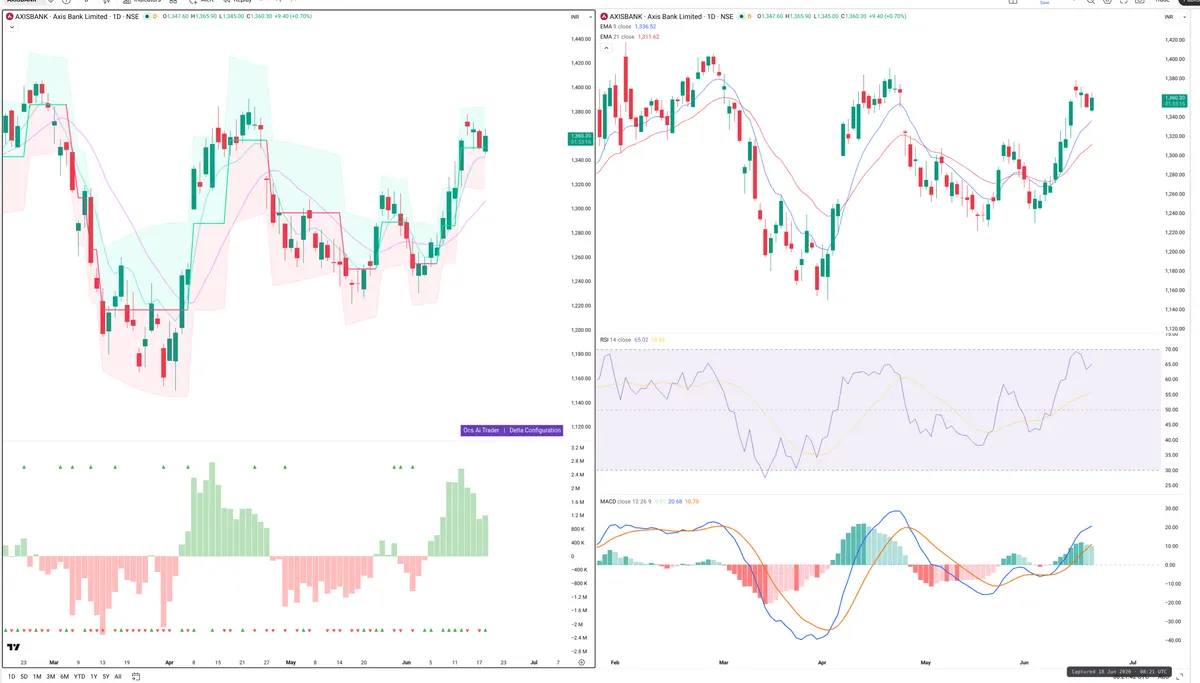Select the All time range
The height and width of the screenshot is (683, 1200).
coord(118,676)
